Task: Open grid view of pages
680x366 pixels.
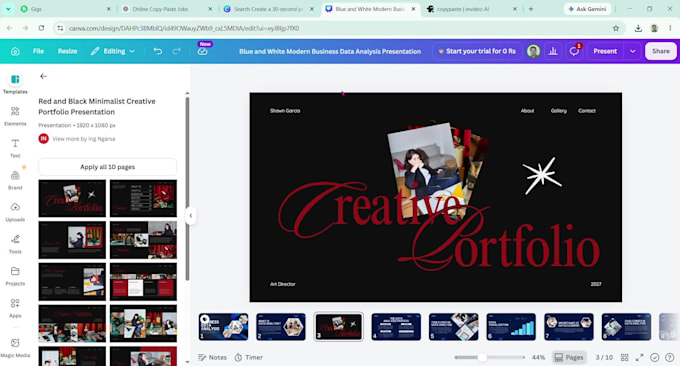Action: click(x=624, y=357)
